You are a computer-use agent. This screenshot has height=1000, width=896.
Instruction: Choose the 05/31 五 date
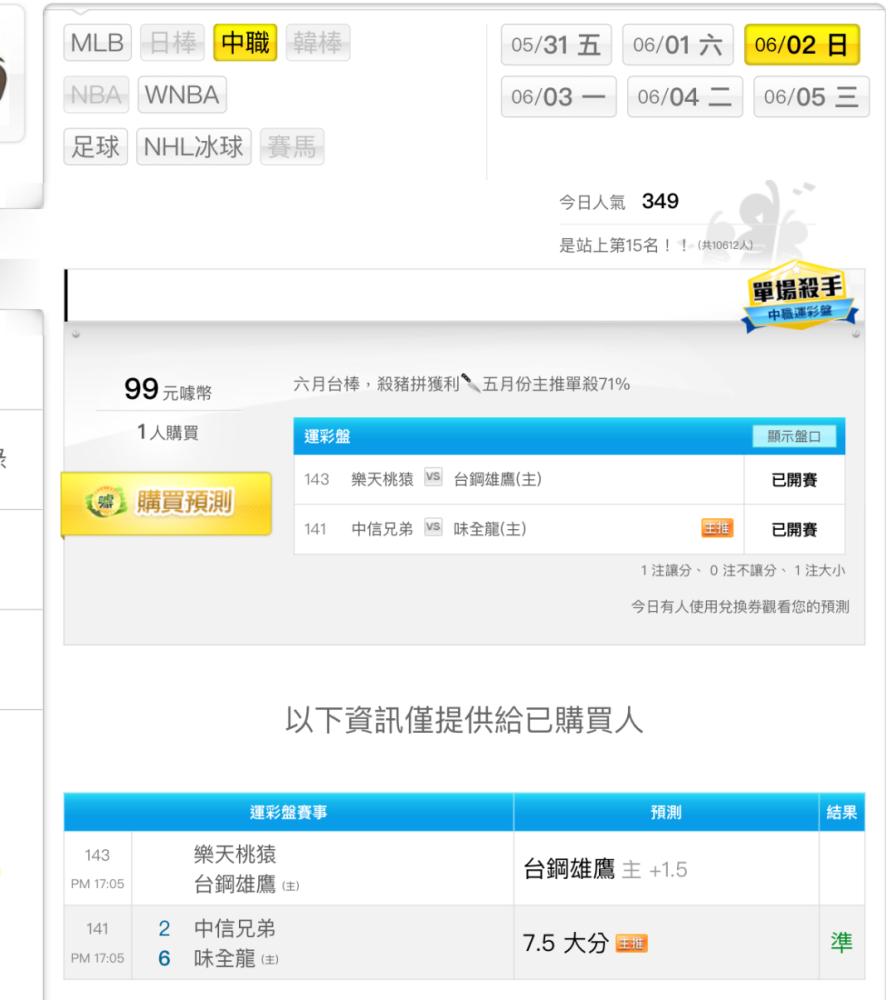pos(556,45)
